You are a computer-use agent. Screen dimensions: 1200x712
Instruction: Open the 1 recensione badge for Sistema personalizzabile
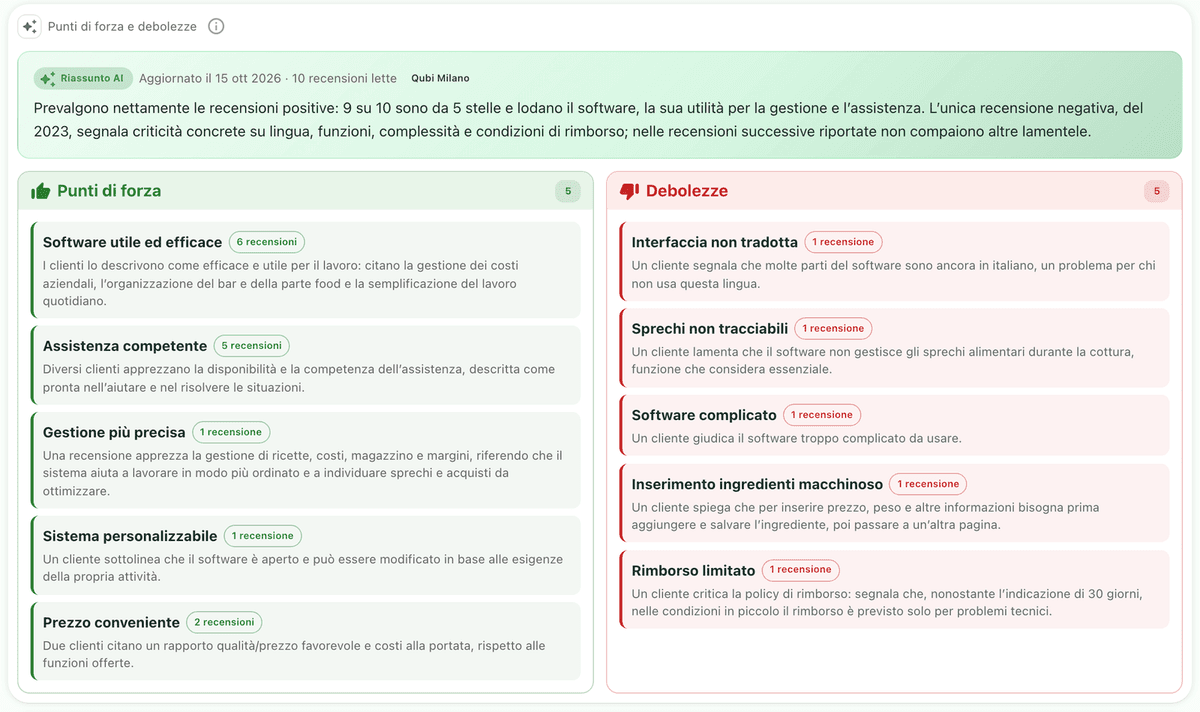pyautogui.click(x=263, y=536)
